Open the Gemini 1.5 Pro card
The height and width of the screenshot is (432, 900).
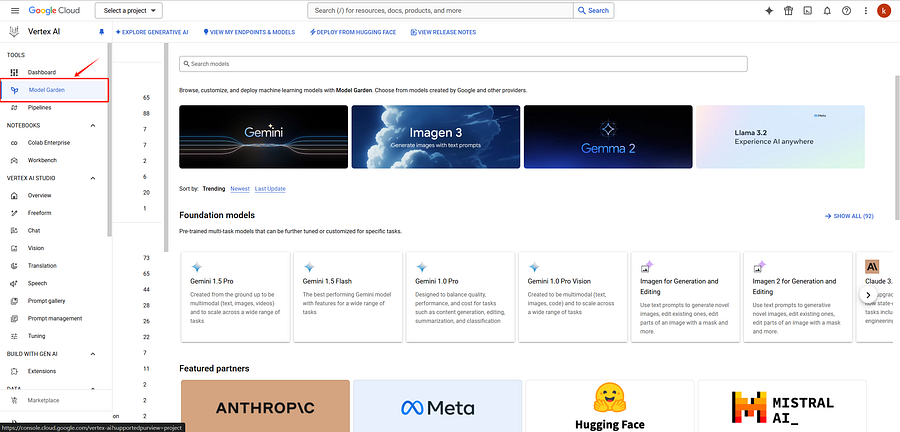pos(235,297)
